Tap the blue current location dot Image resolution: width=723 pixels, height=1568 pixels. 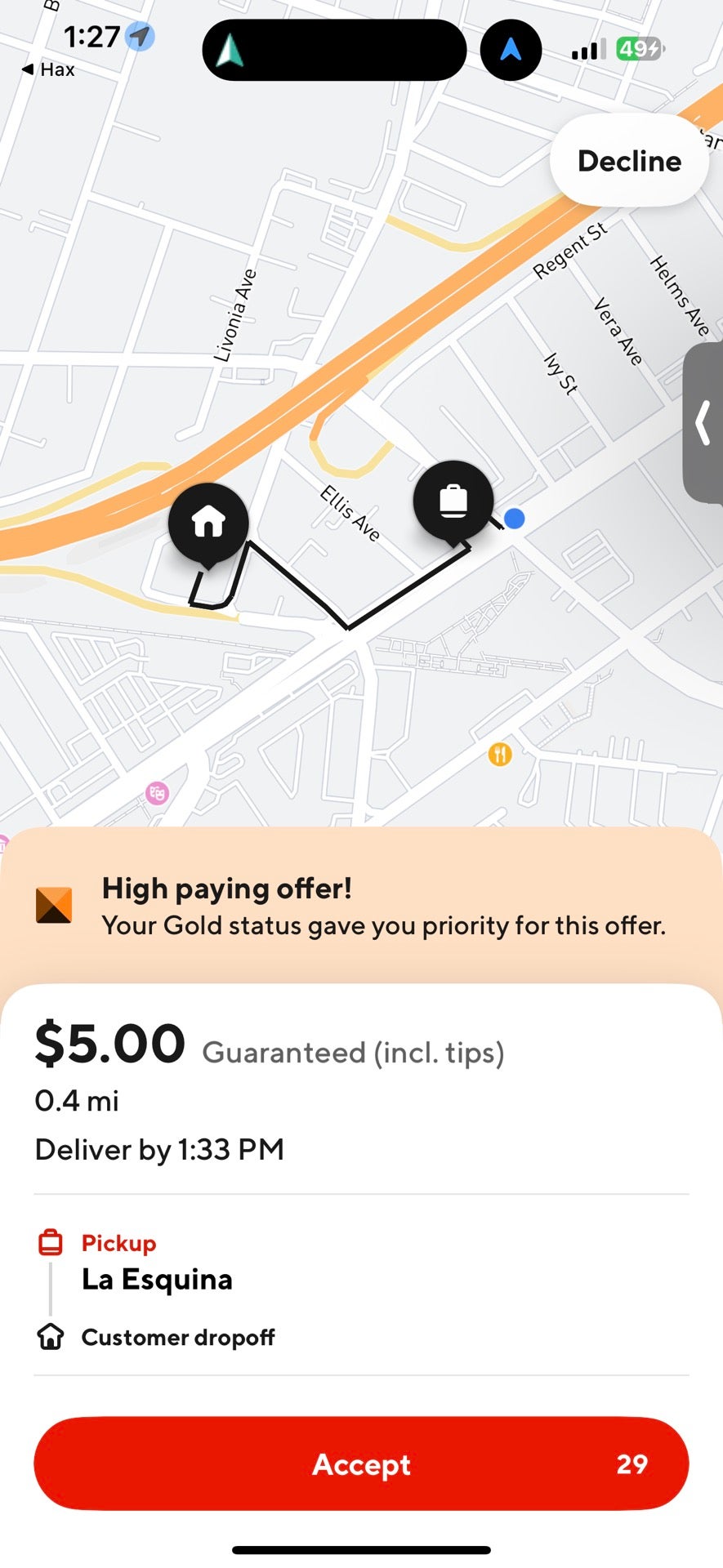[x=514, y=519]
